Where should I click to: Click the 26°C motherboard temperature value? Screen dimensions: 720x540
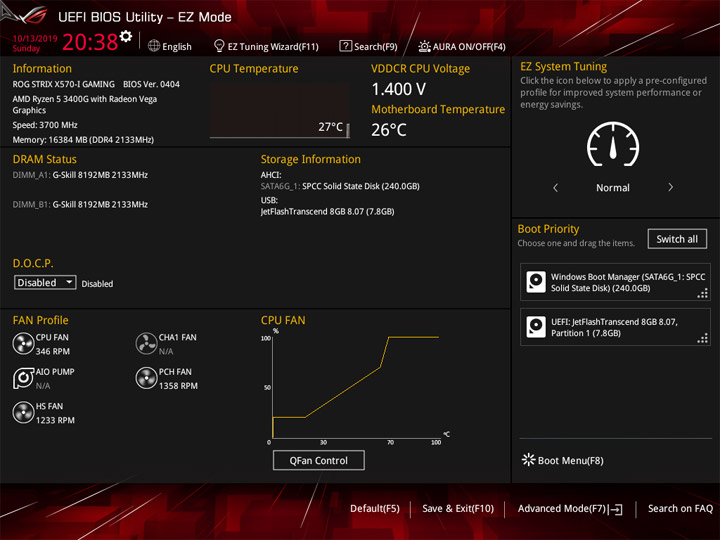click(x=389, y=130)
